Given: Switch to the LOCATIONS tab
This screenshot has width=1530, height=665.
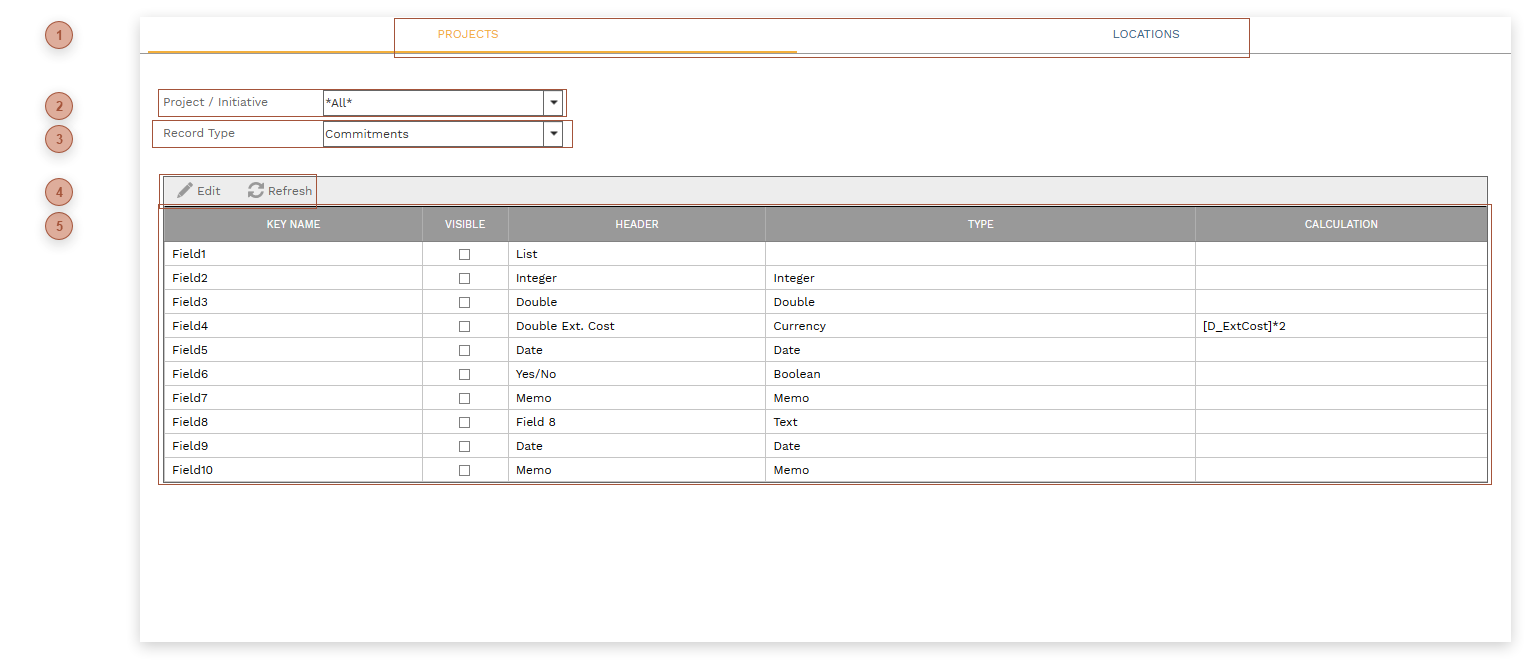Looking at the screenshot, I should click(1145, 33).
